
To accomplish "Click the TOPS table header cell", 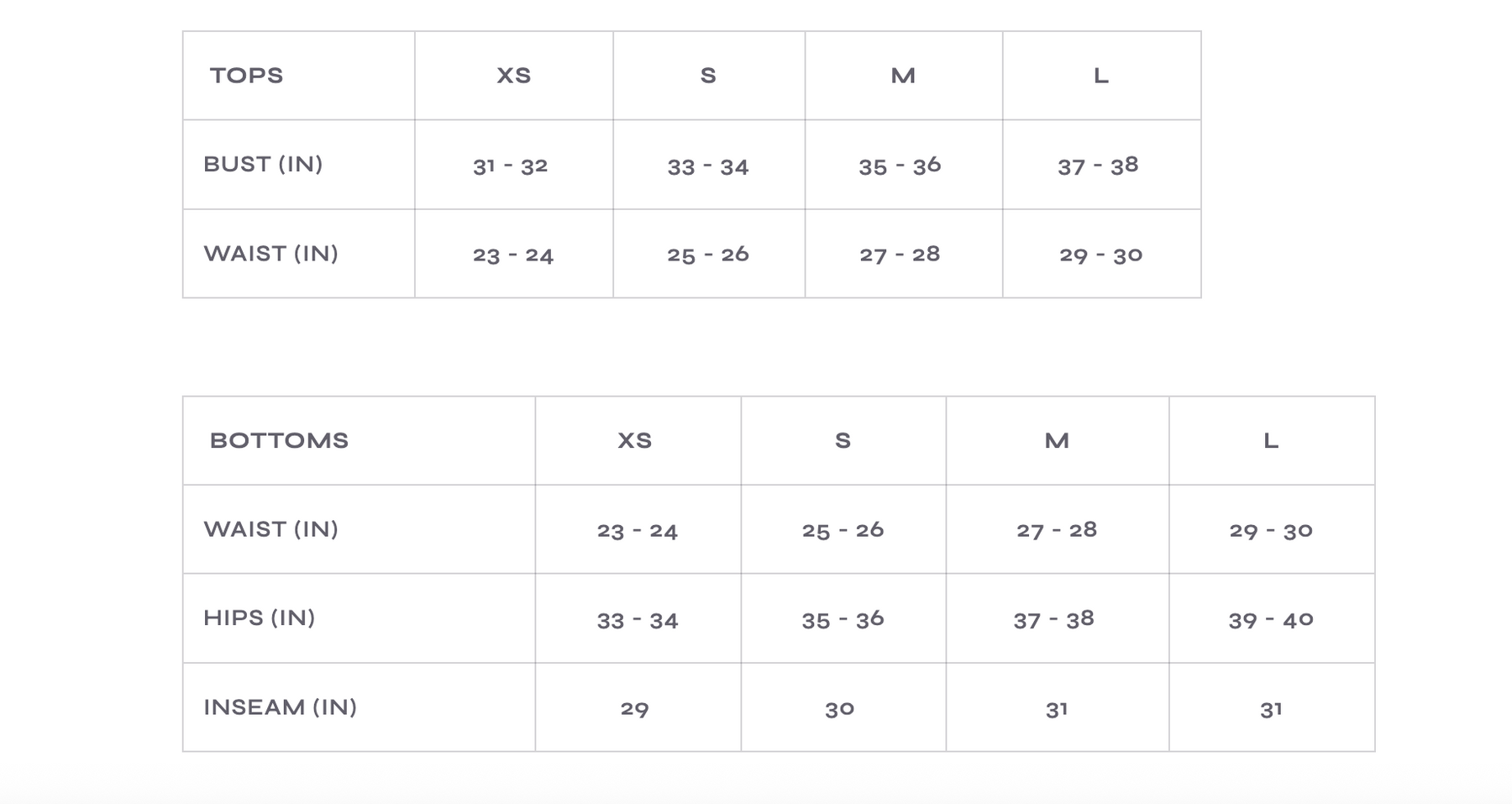I will [x=246, y=76].
